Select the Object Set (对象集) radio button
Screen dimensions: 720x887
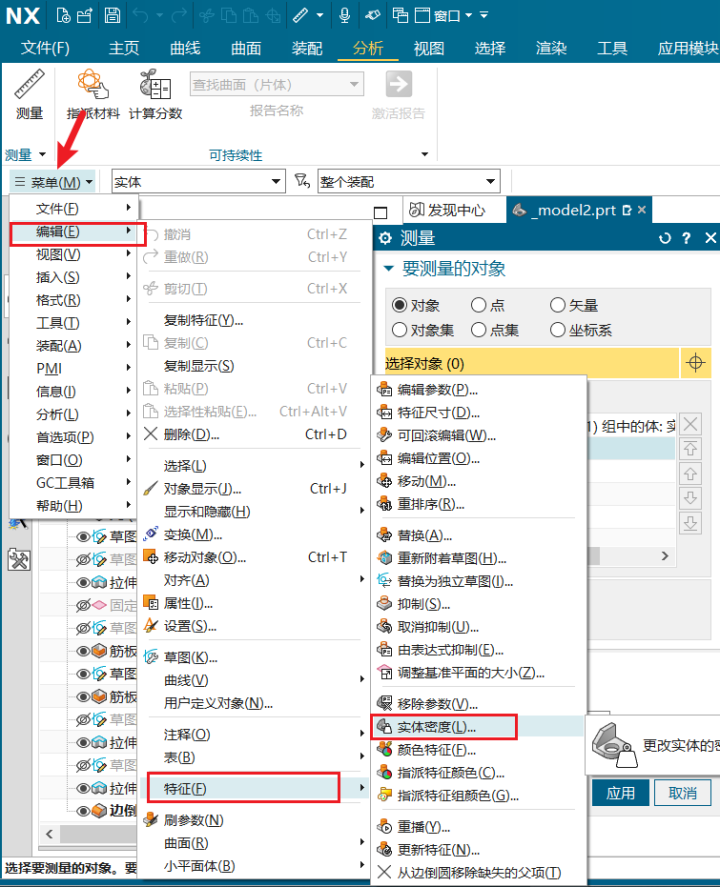399,330
